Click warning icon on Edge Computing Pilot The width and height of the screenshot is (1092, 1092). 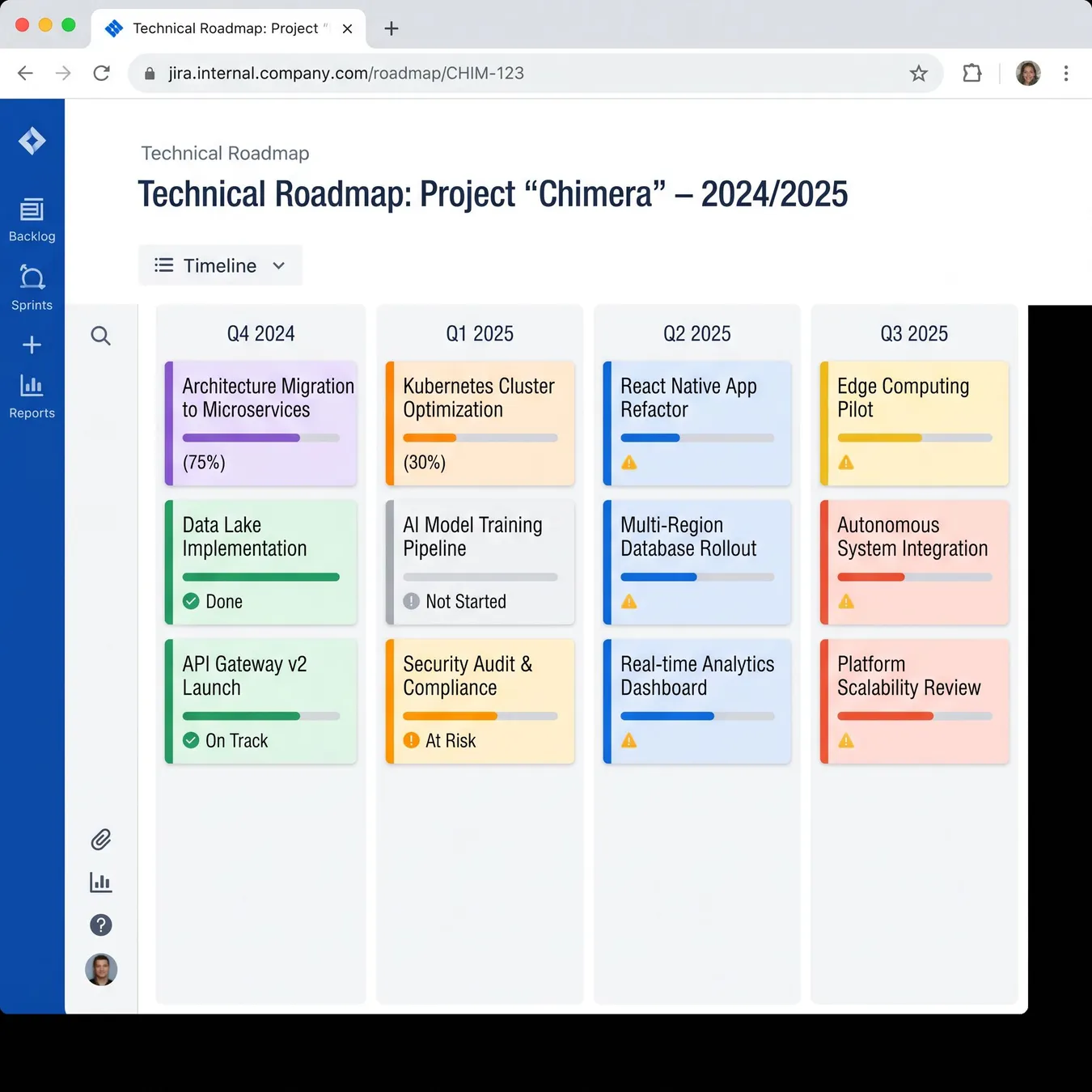coord(846,463)
